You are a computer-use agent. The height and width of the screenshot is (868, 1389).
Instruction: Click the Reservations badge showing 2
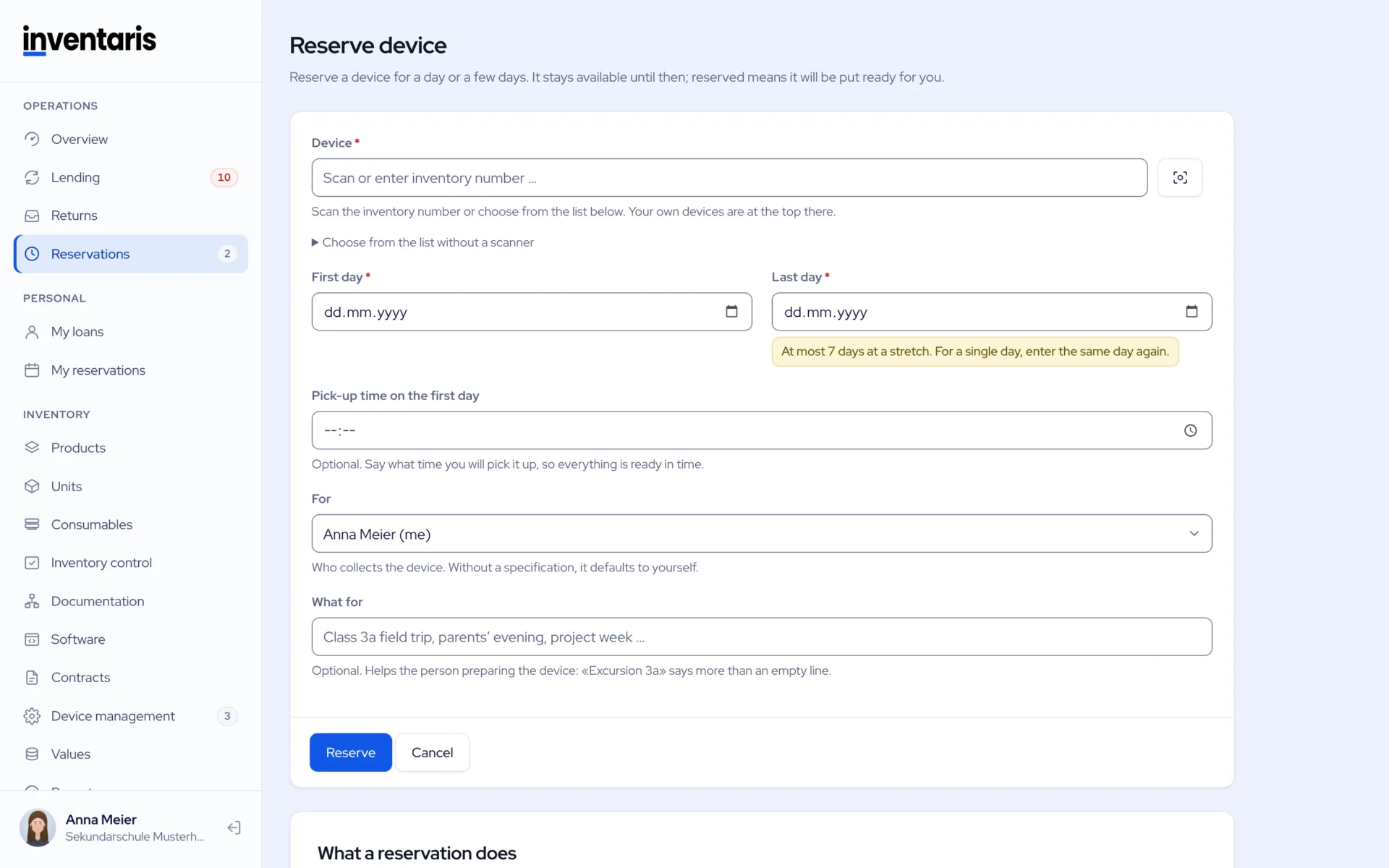227,254
